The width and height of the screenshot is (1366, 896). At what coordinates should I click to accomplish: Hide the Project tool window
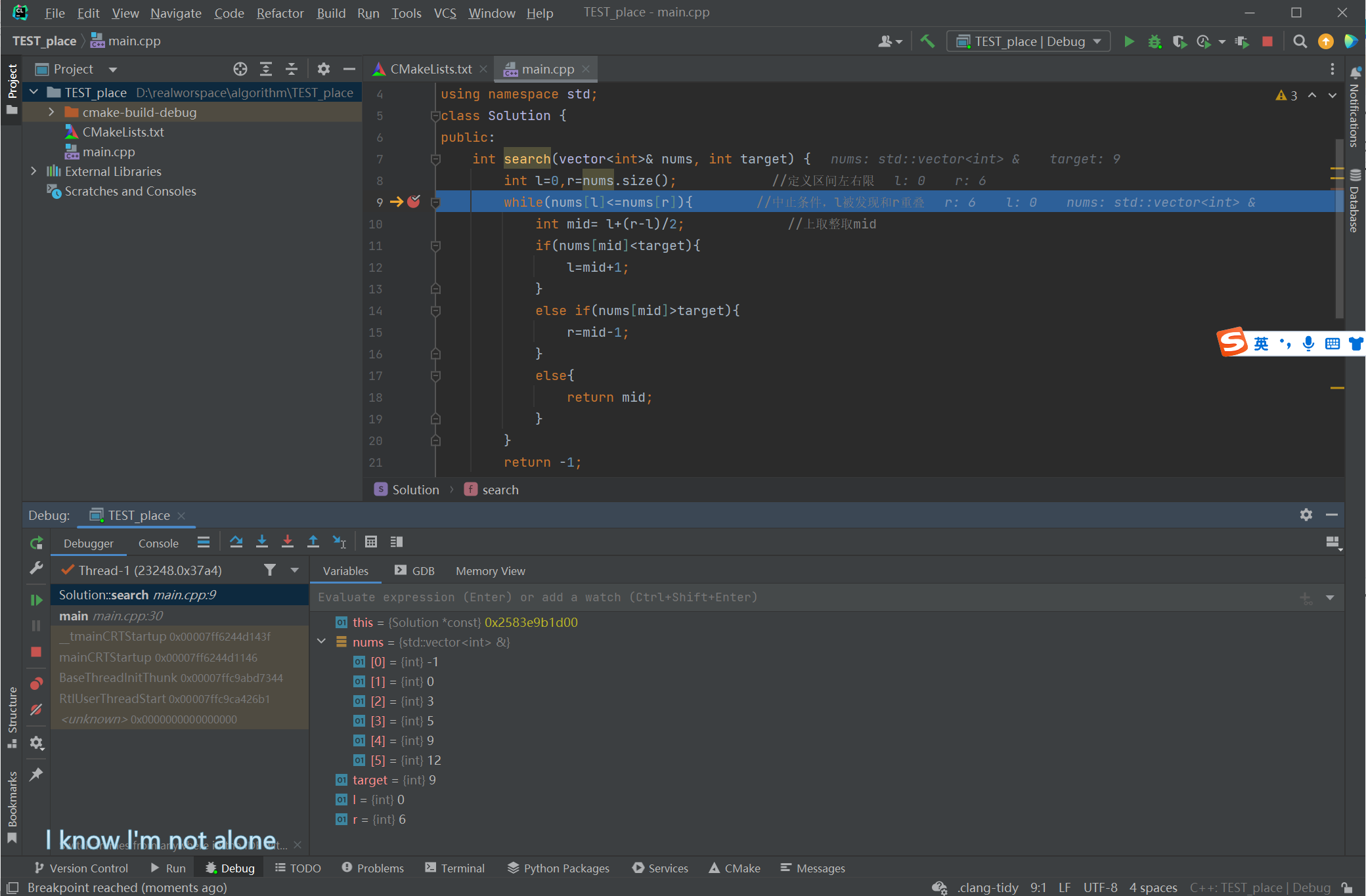349,69
